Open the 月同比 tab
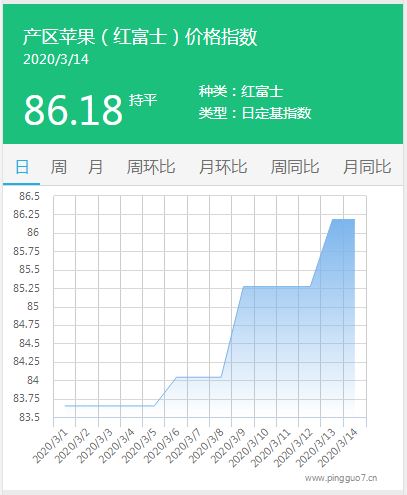Viewport: 407px width, 495px height. tap(367, 167)
